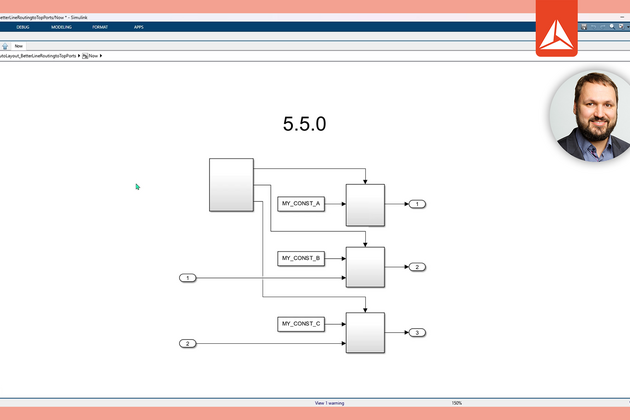Select the 'Now' model tab
This screenshot has height=420, width=630.
18,45
